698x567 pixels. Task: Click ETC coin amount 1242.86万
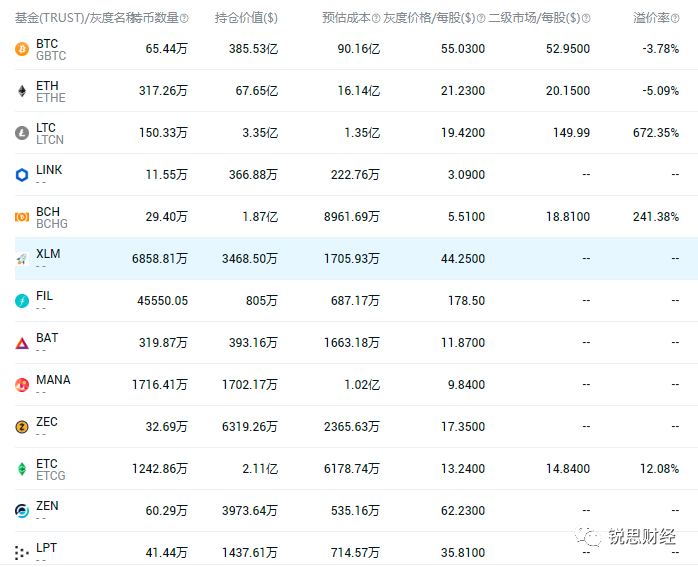(x=160, y=469)
